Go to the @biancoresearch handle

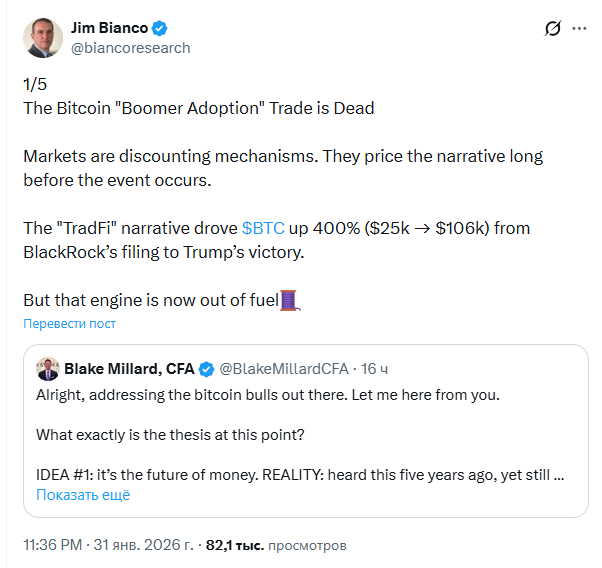130,48
